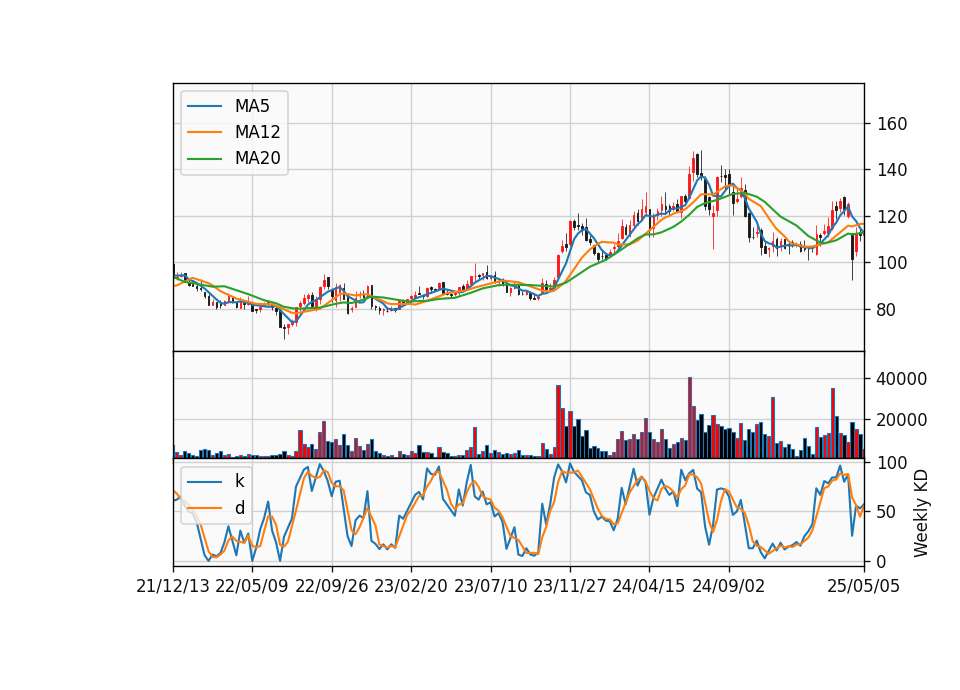The width and height of the screenshot is (960, 690).
Task: Click the 25/05/05 date tick label
Action: 864,587
